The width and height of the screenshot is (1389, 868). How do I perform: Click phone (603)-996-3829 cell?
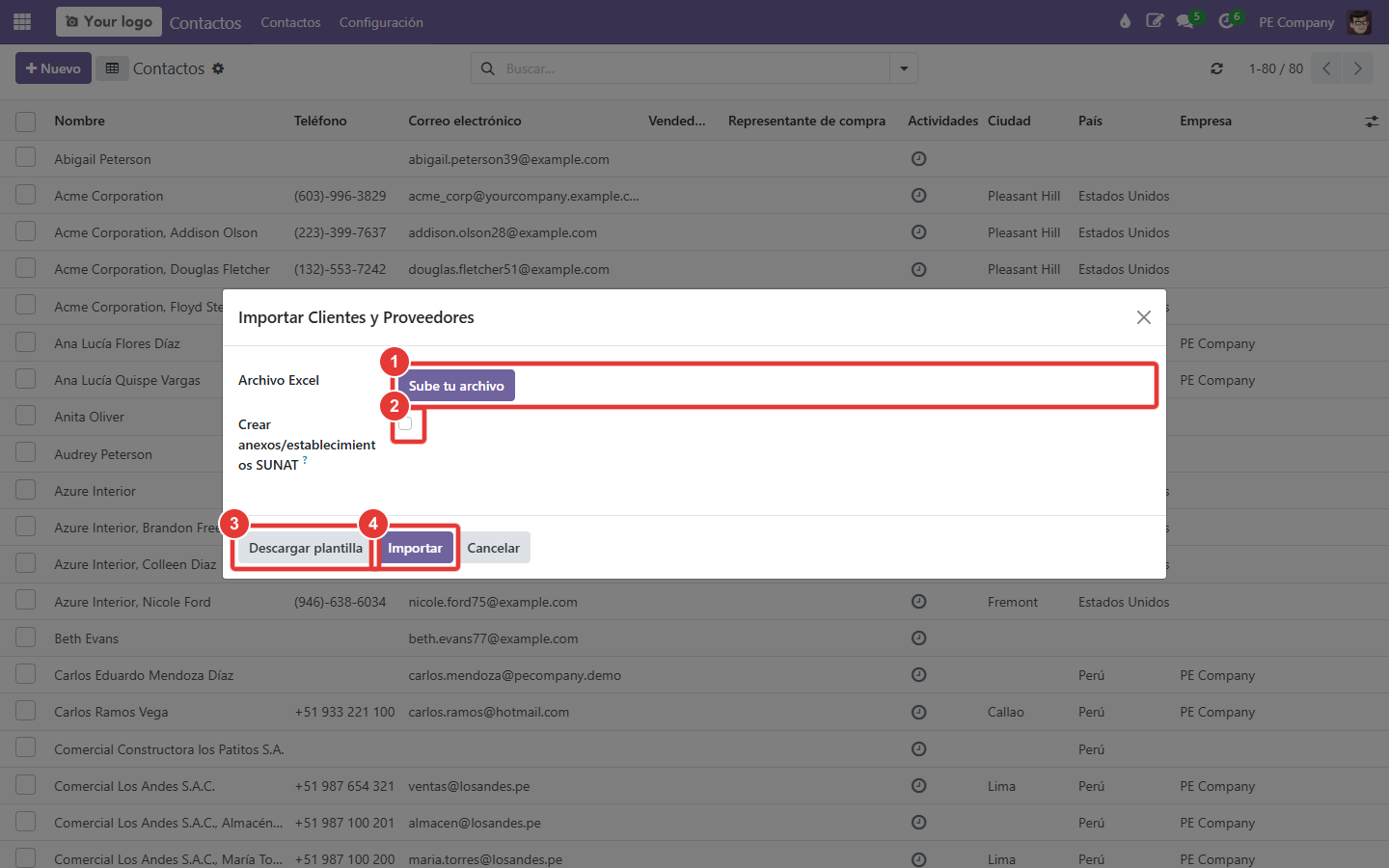(x=340, y=196)
